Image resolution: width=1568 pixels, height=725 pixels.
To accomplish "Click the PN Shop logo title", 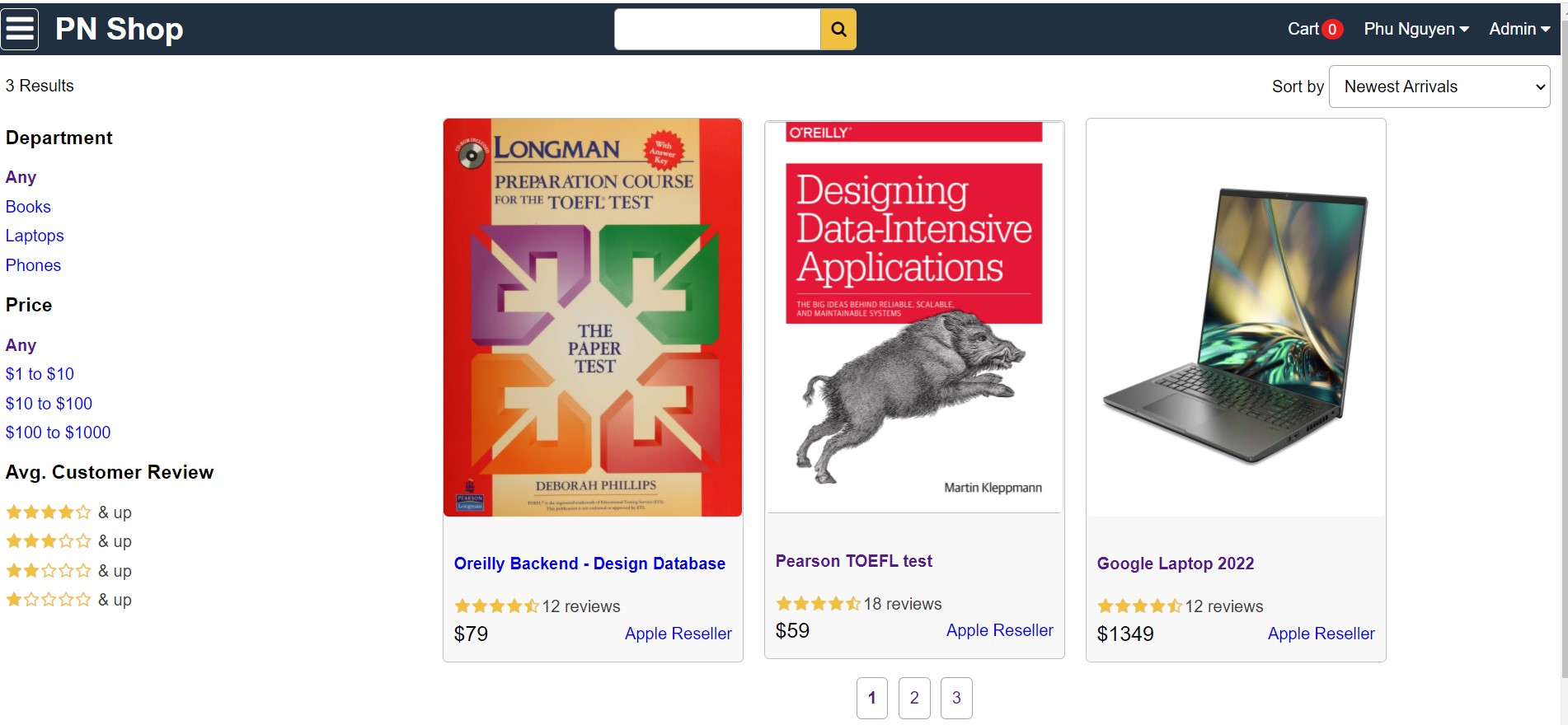I will coord(120,29).
